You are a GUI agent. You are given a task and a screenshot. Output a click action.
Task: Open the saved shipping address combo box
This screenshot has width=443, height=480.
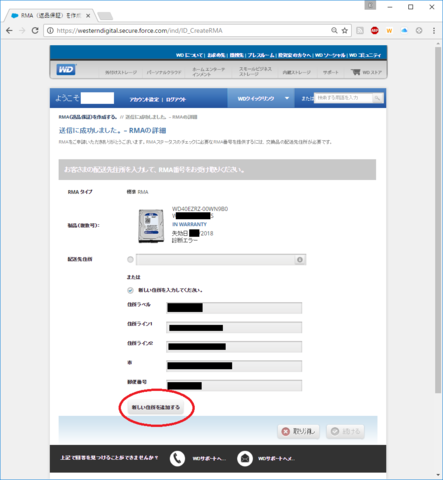tap(221, 260)
